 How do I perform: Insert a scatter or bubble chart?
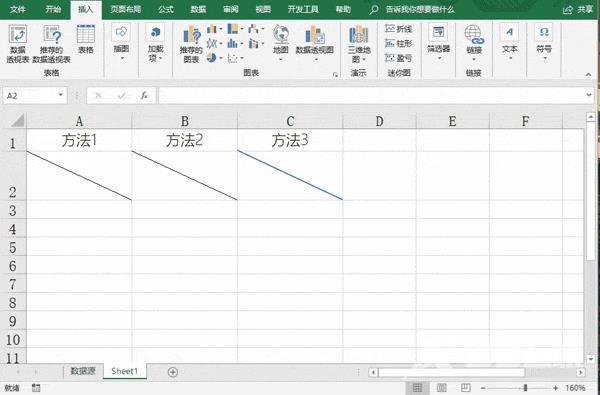[235, 58]
